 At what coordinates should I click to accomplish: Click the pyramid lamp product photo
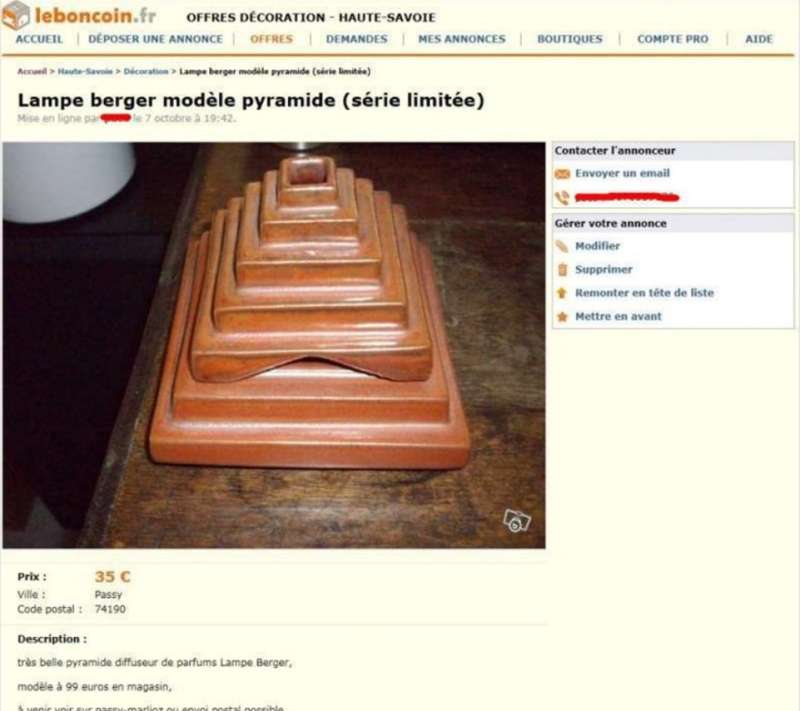click(274, 345)
